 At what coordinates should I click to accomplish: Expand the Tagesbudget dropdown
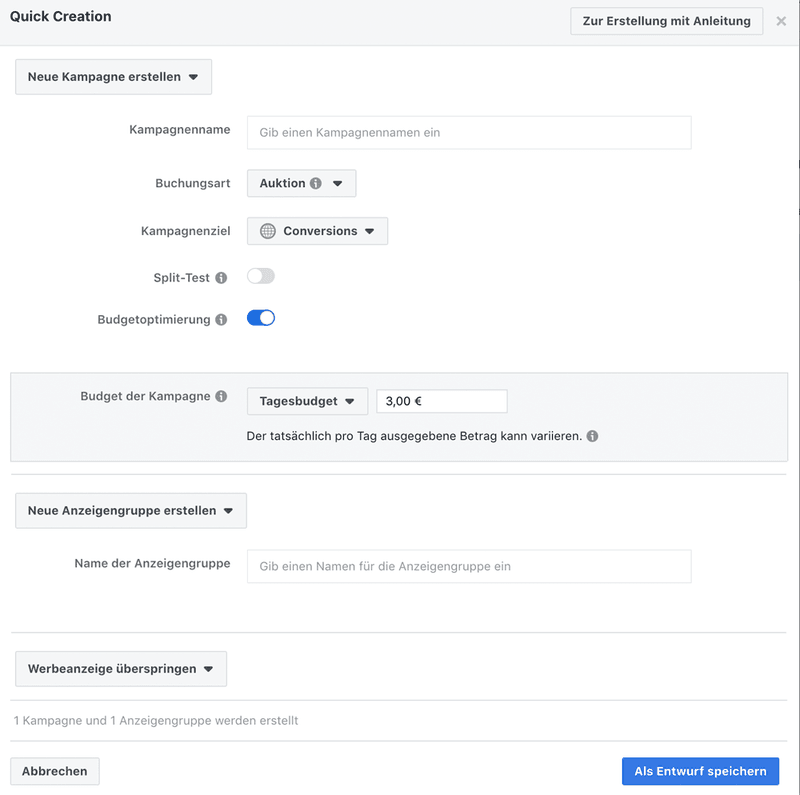point(307,401)
